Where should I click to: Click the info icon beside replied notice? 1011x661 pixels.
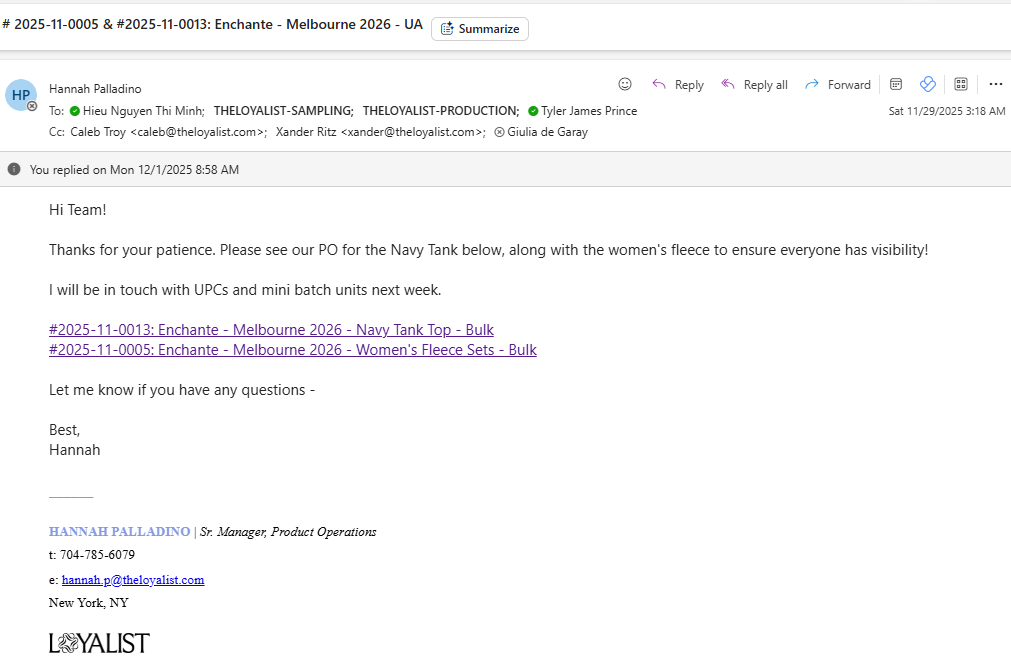(x=14, y=170)
